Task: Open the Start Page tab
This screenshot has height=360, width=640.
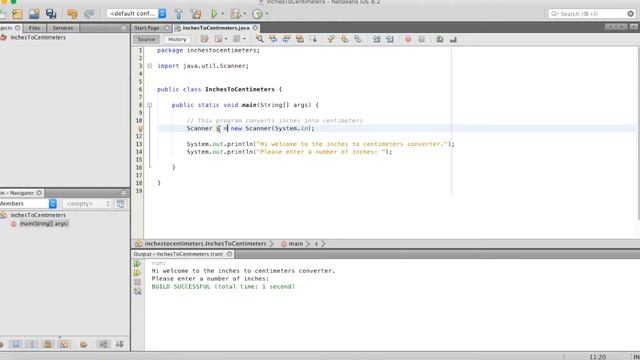Action: (x=147, y=28)
